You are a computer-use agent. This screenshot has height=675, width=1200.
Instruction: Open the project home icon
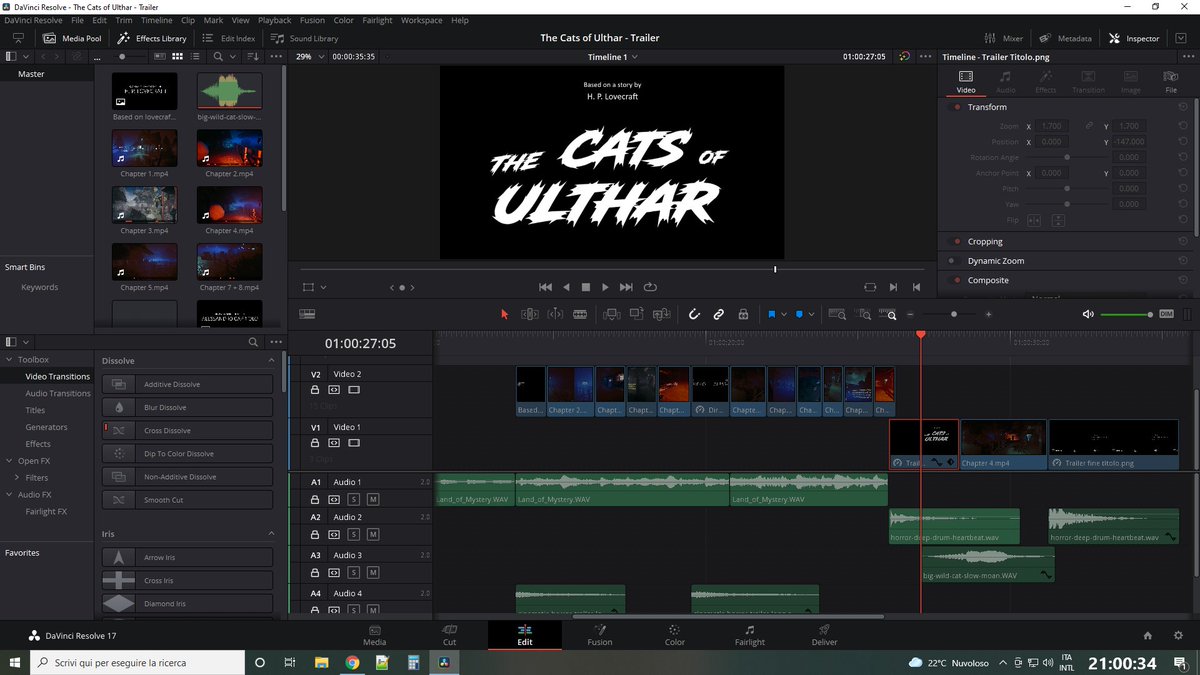[1148, 635]
